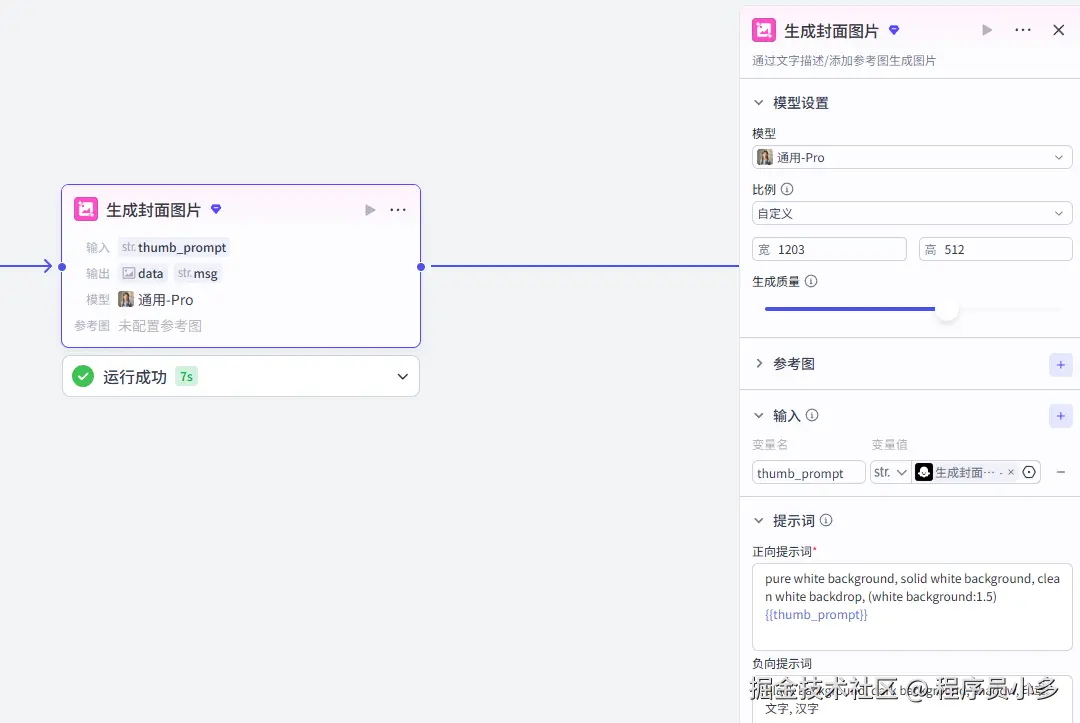
Task: Click the 通用-Pro model icon in the node
Action: (125, 299)
